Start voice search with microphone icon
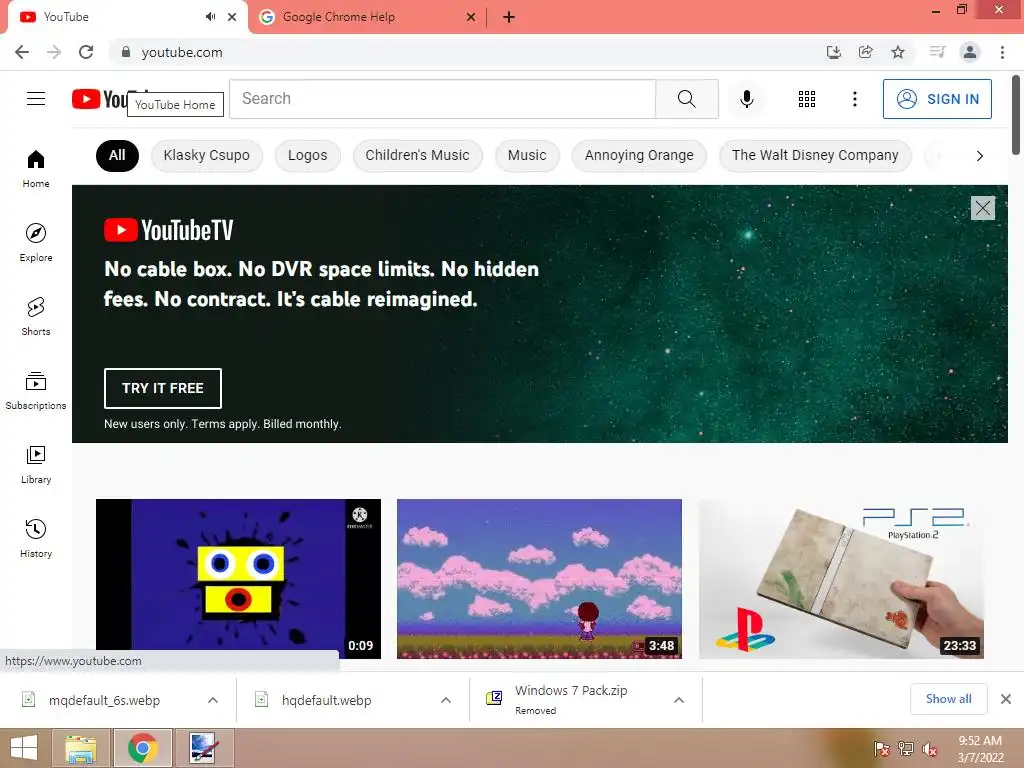The height and width of the screenshot is (768, 1024). coord(746,99)
